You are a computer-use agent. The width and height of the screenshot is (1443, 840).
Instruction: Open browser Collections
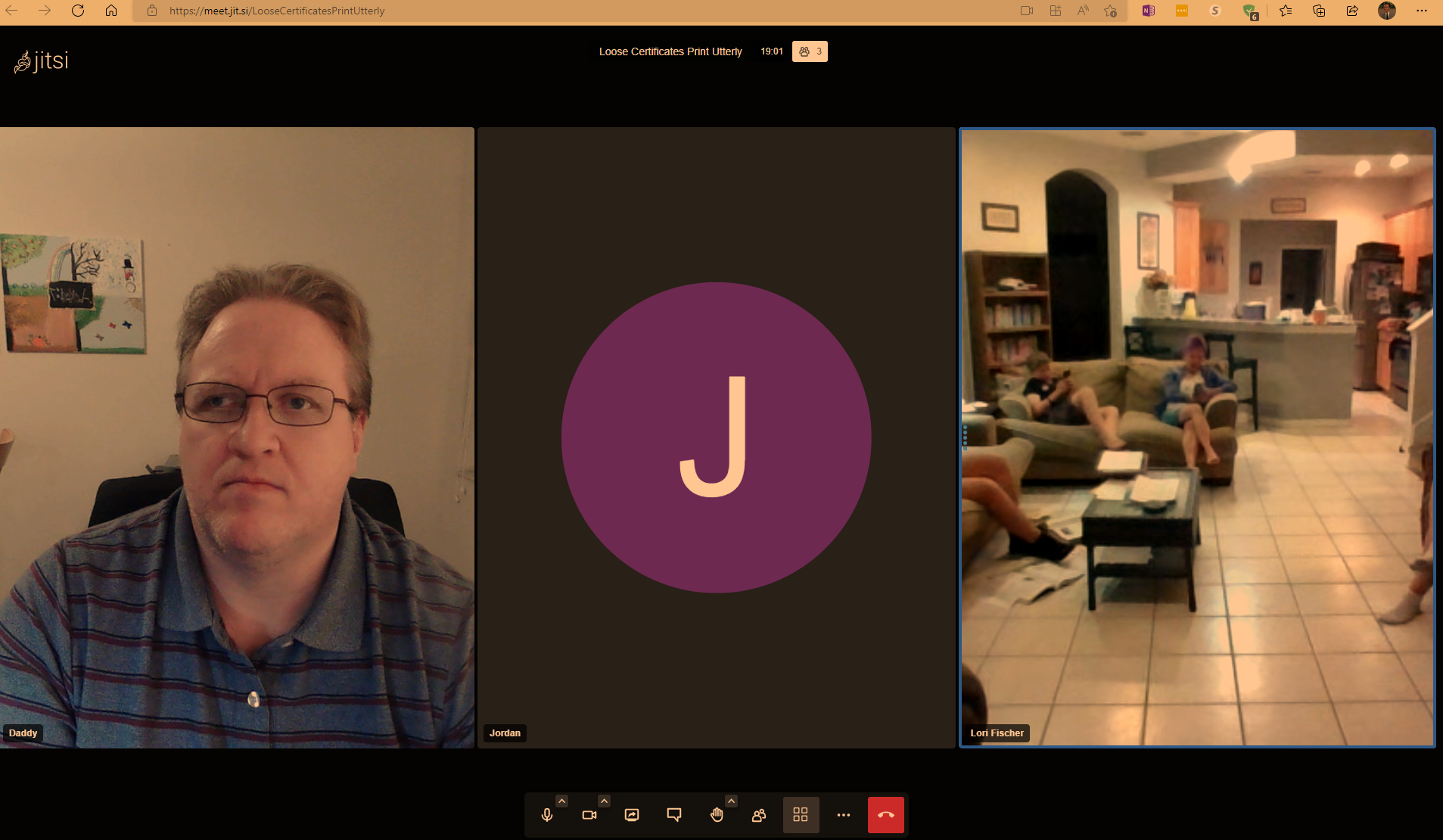click(1320, 11)
